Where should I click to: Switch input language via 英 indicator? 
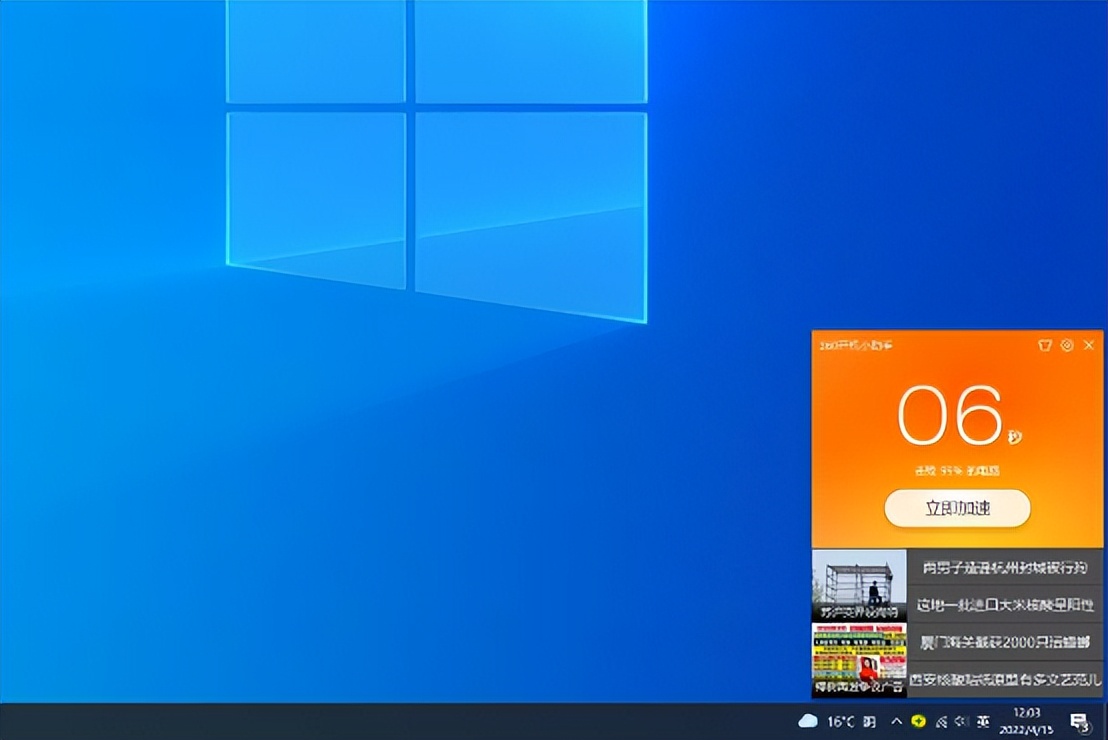click(983, 722)
